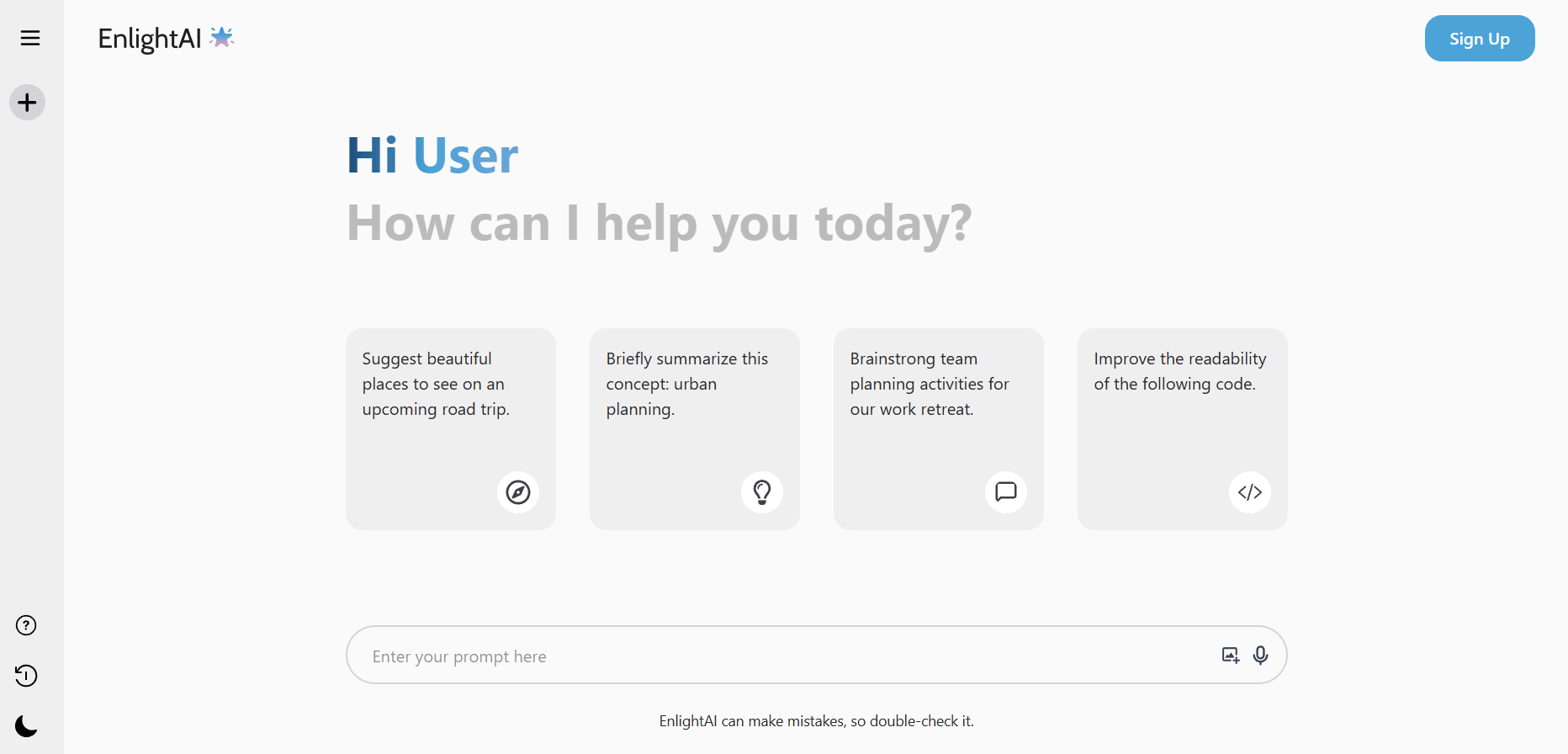
Task: Open the help question mark icon
Action: [27, 625]
